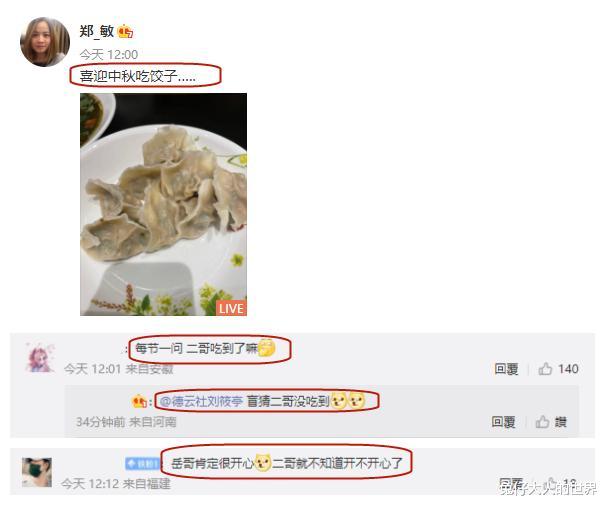Reply to the comment with 140 likes
The width and height of the screenshot is (605, 505).
(506, 369)
